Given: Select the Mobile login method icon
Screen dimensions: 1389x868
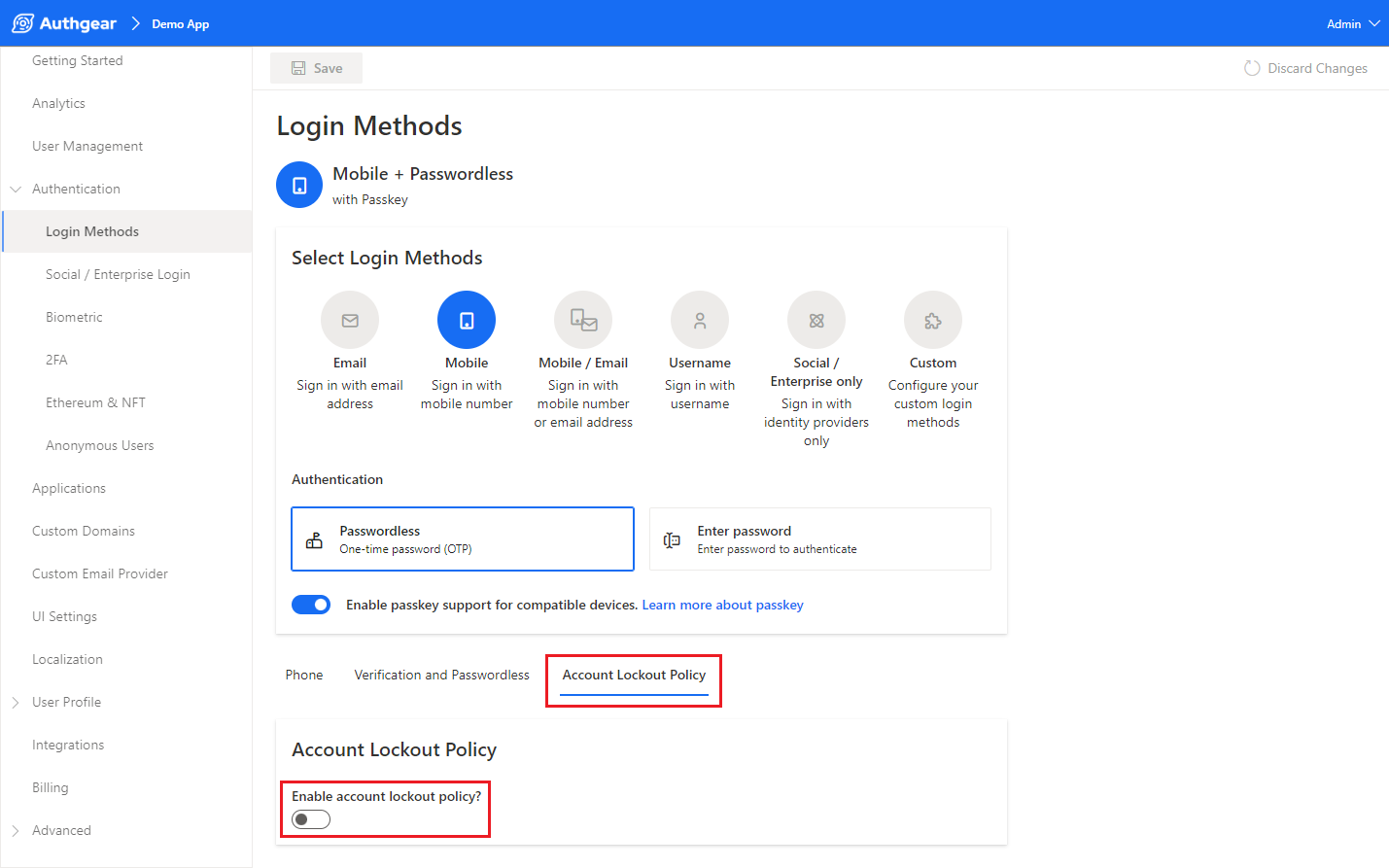Looking at the screenshot, I should click(467, 320).
